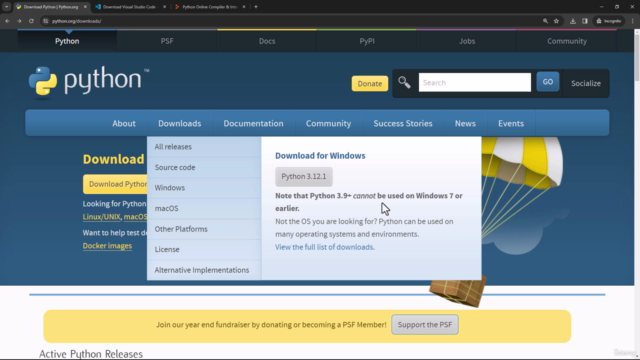Close the Download Python tab

tap(85, 7)
